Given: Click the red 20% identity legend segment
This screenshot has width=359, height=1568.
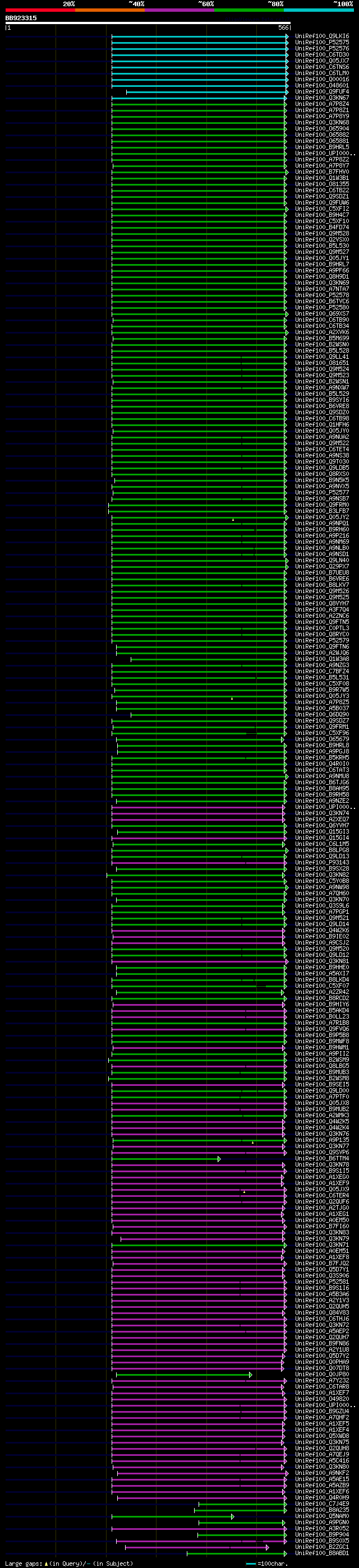Looking at the screenshot, I should pos(40,10).
